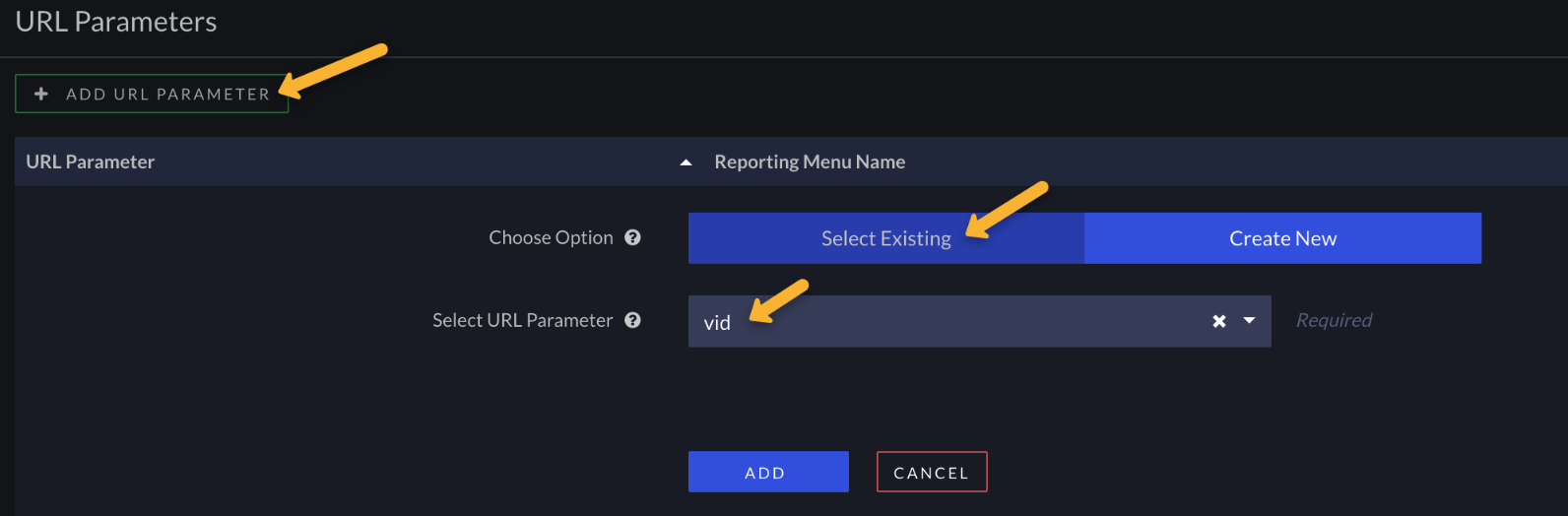
Task: Click the blue ADD button
Action: coord(768,472)
